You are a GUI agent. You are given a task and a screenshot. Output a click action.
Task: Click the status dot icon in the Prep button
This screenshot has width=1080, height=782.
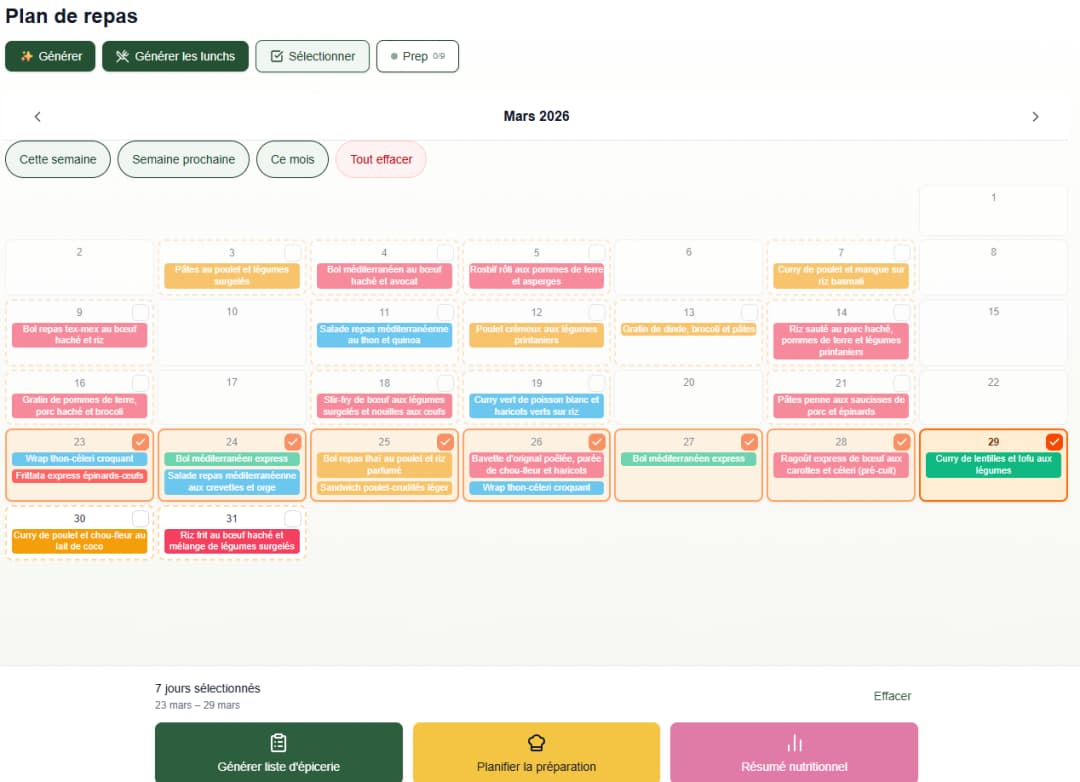tap(395, 56)
